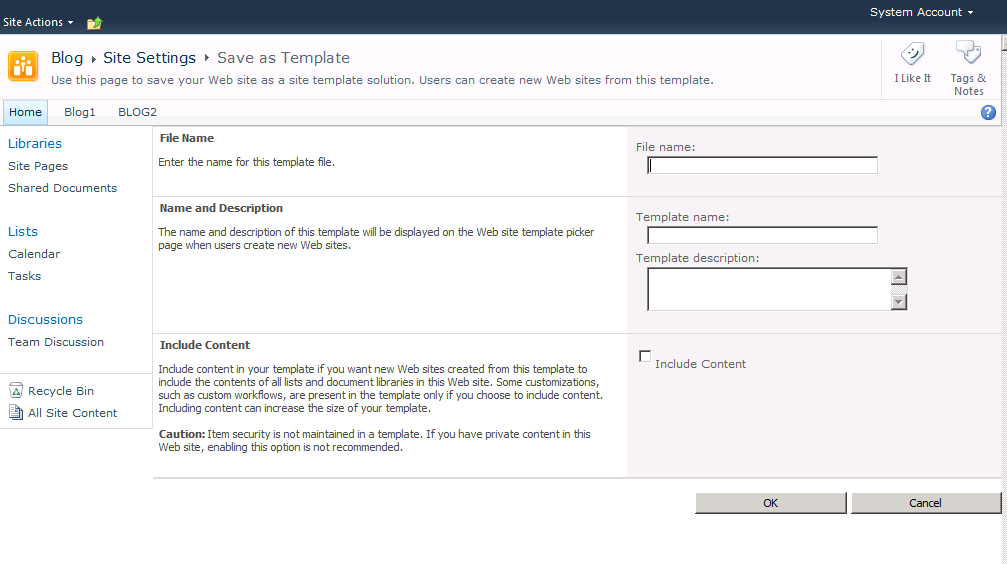Enable the Include Content checkbox
Screen dimensions: 1007x564
[x=645, y=357]
